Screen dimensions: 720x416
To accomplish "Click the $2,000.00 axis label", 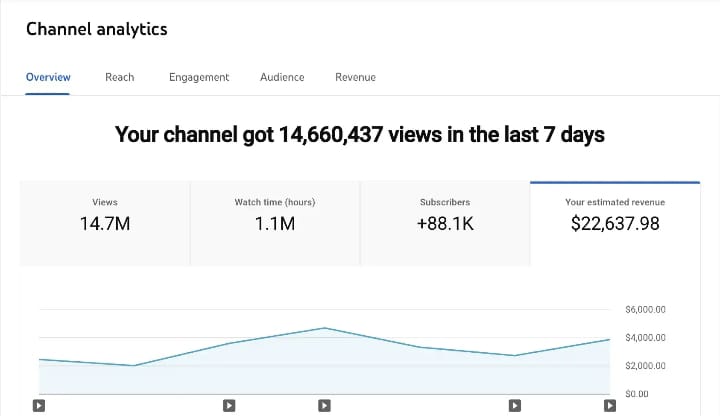I will point(645,366).
